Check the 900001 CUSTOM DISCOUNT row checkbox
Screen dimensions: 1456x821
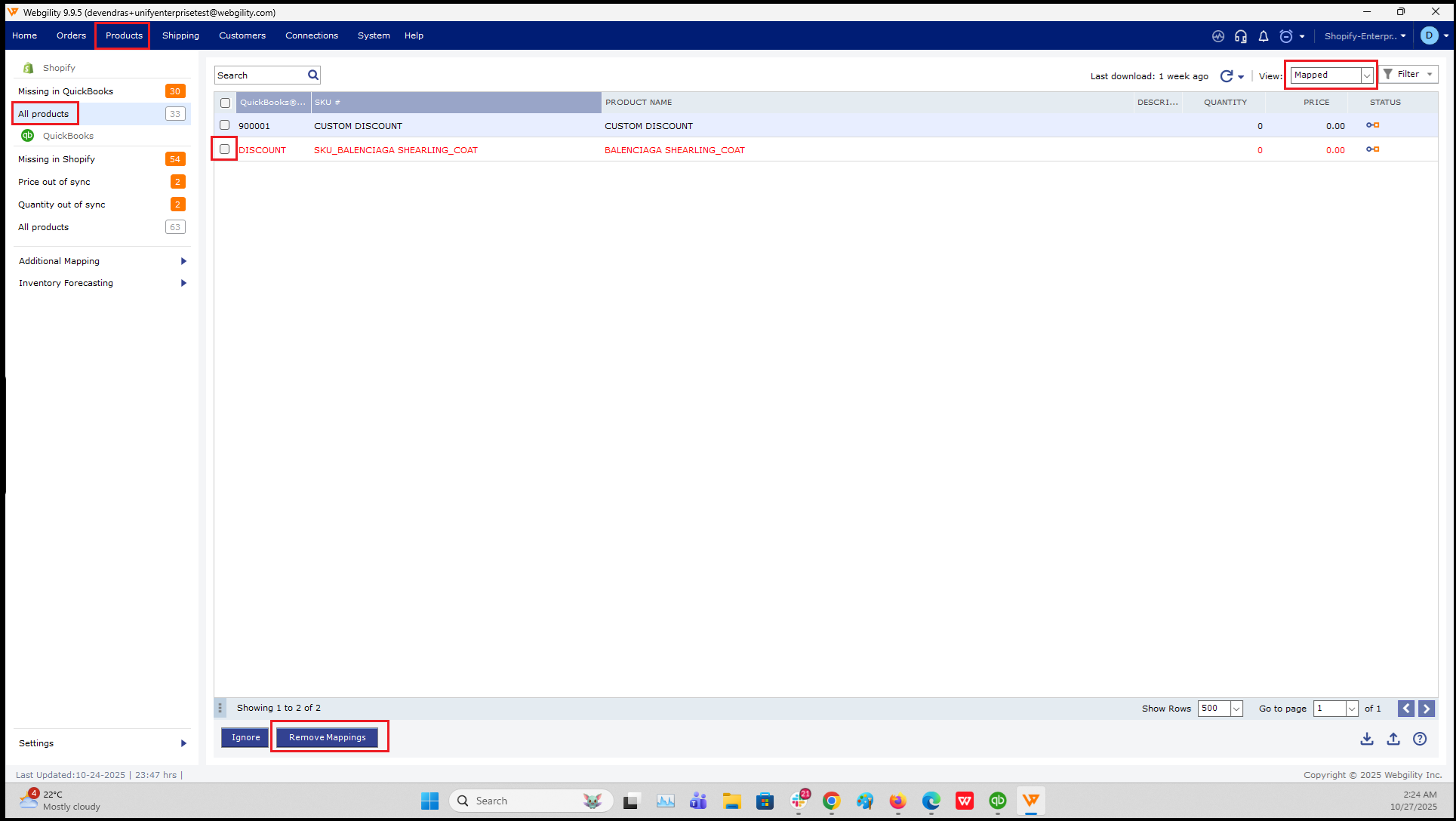coord(224,125)
